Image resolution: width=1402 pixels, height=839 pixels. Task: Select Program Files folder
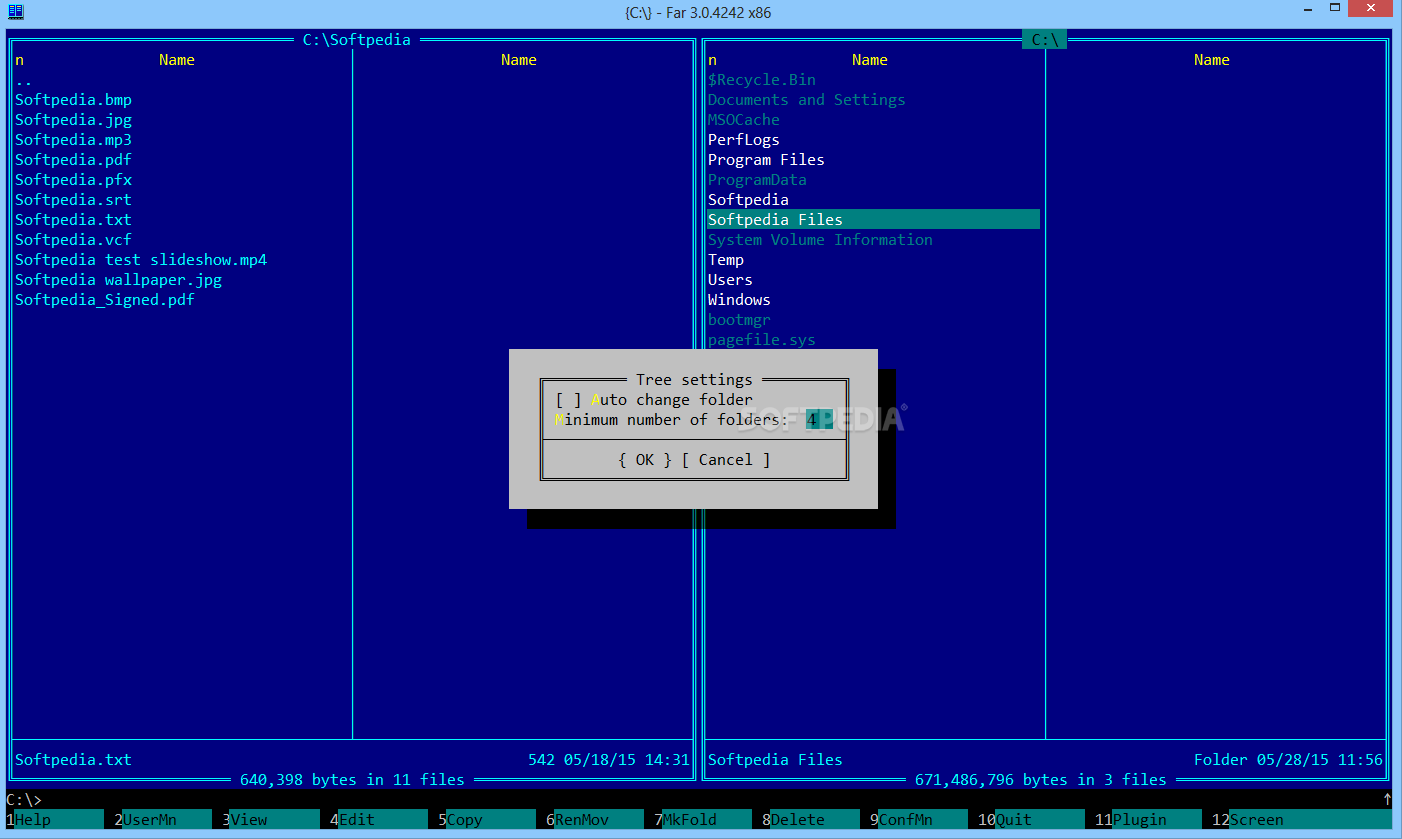pos(766,160)
